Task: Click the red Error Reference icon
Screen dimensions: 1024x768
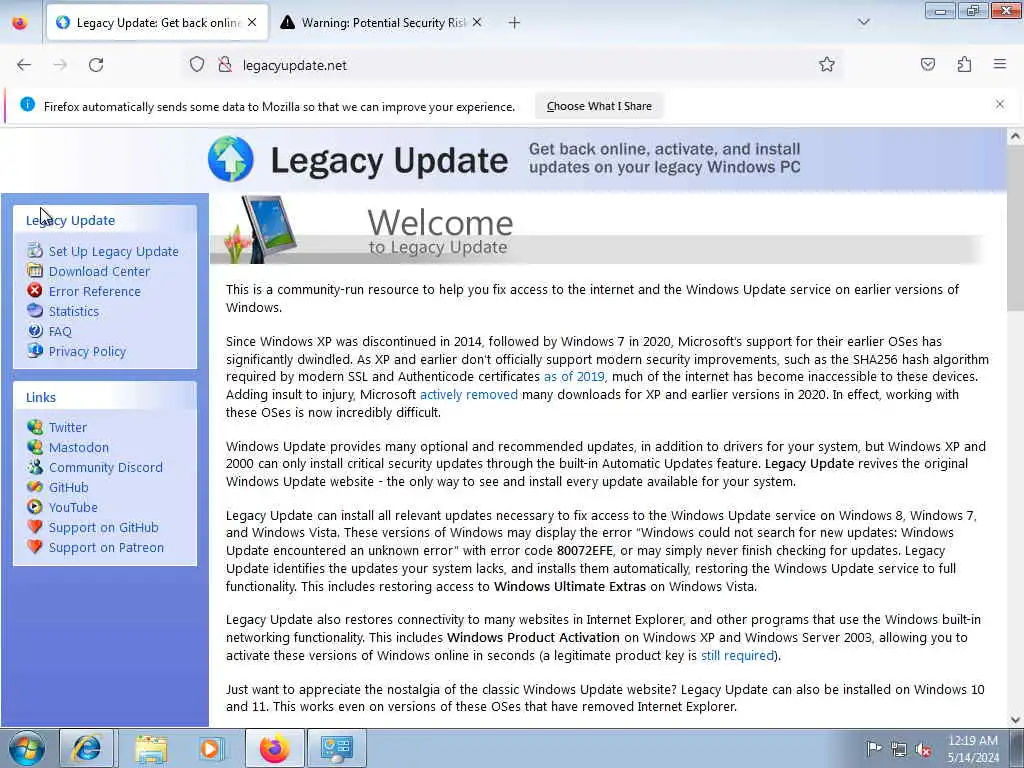Action: (35, 291)
